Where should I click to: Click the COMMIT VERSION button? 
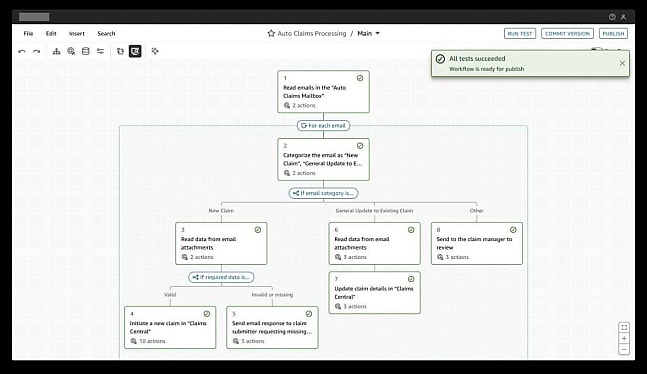567,33
